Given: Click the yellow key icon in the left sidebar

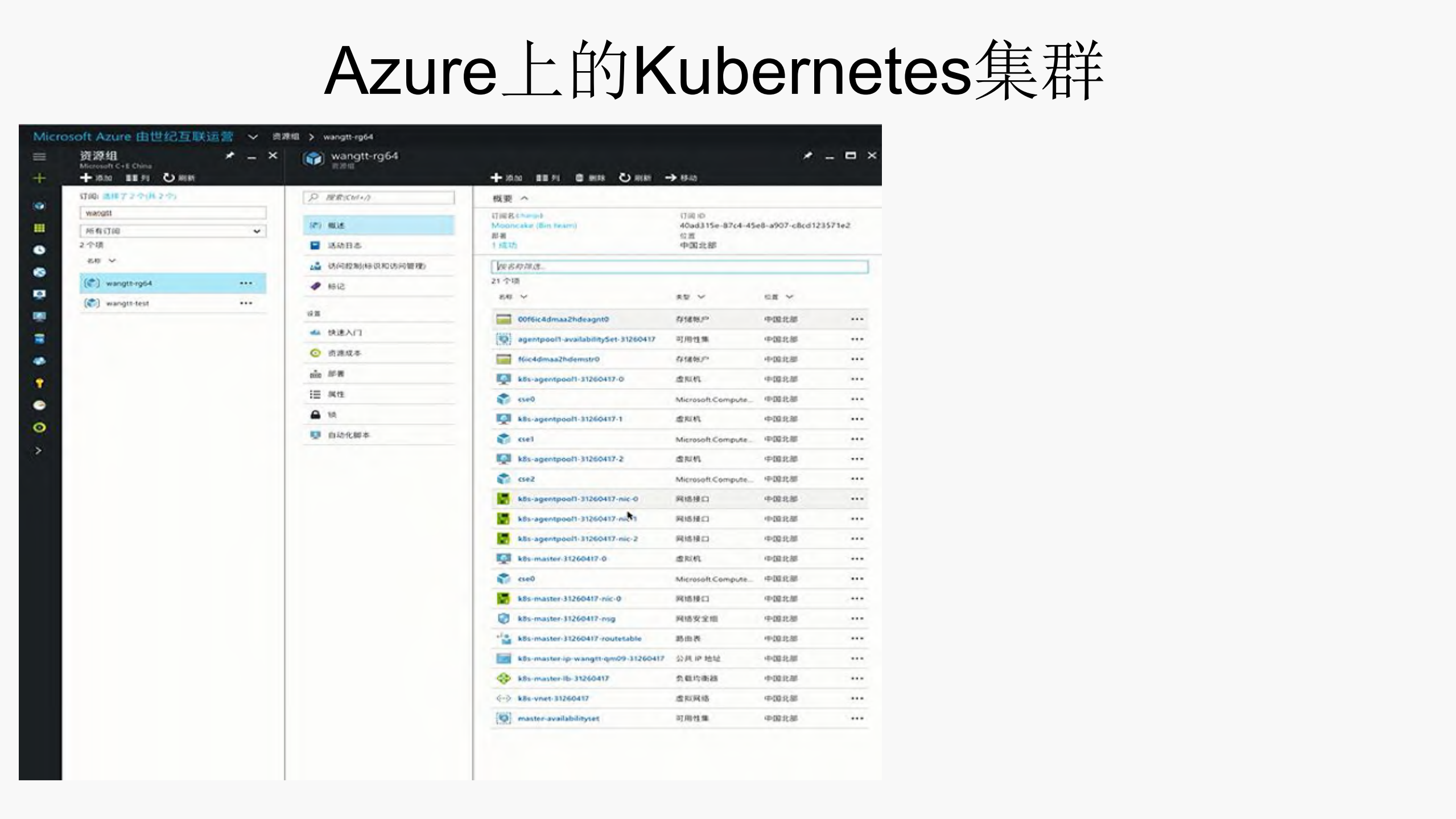Looking at the screenshot, I should pyautogui.click(x=39, y=383).
